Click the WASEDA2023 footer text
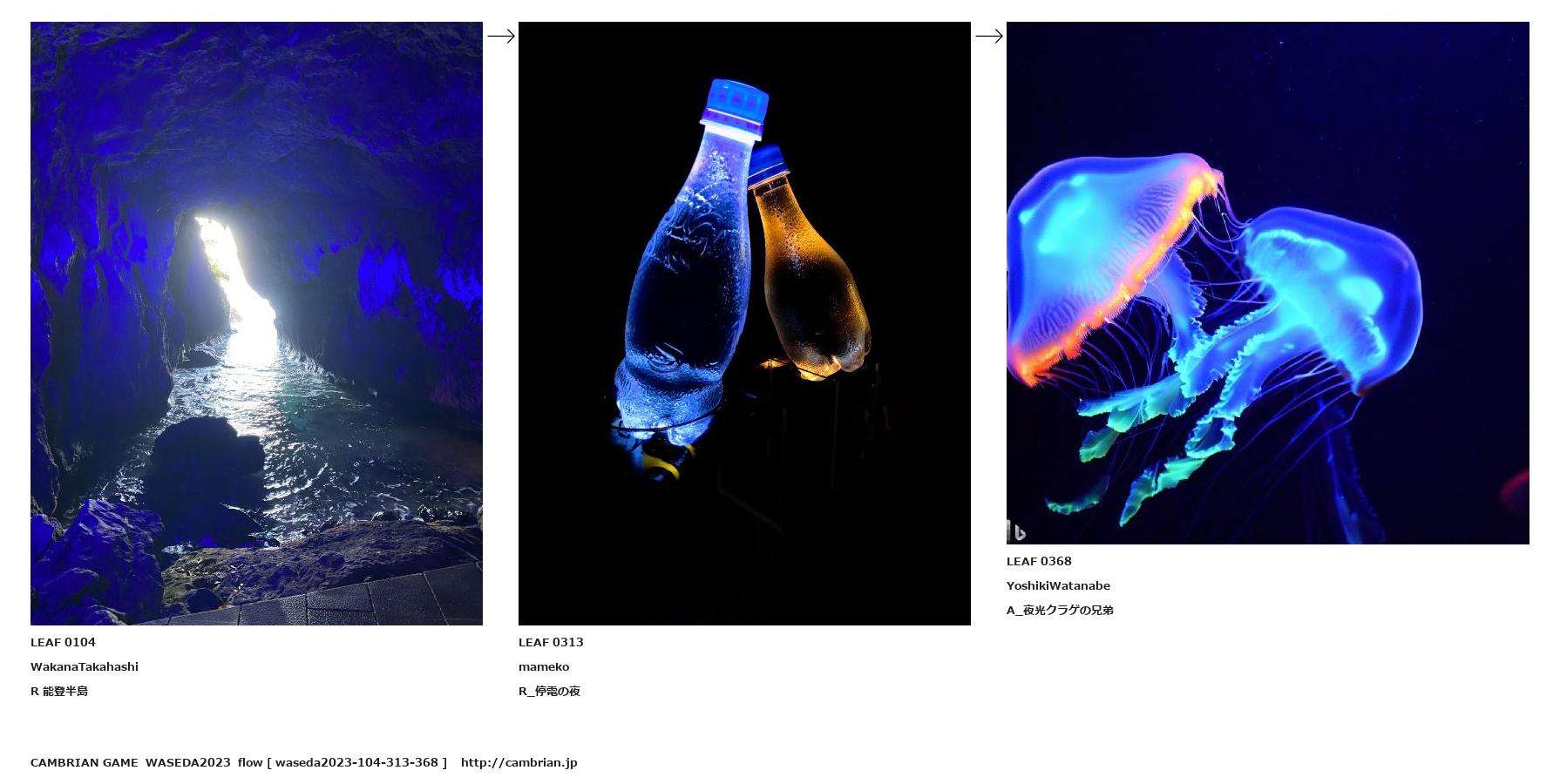This screenshot has width=1560, height=784. click(187, 762)
